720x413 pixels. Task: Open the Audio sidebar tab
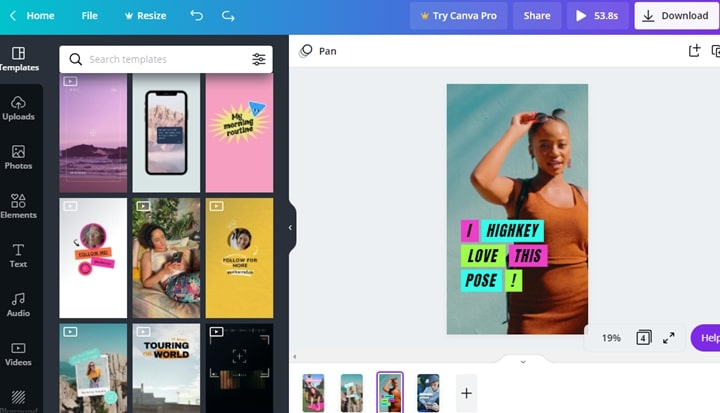tap(18, 305)
